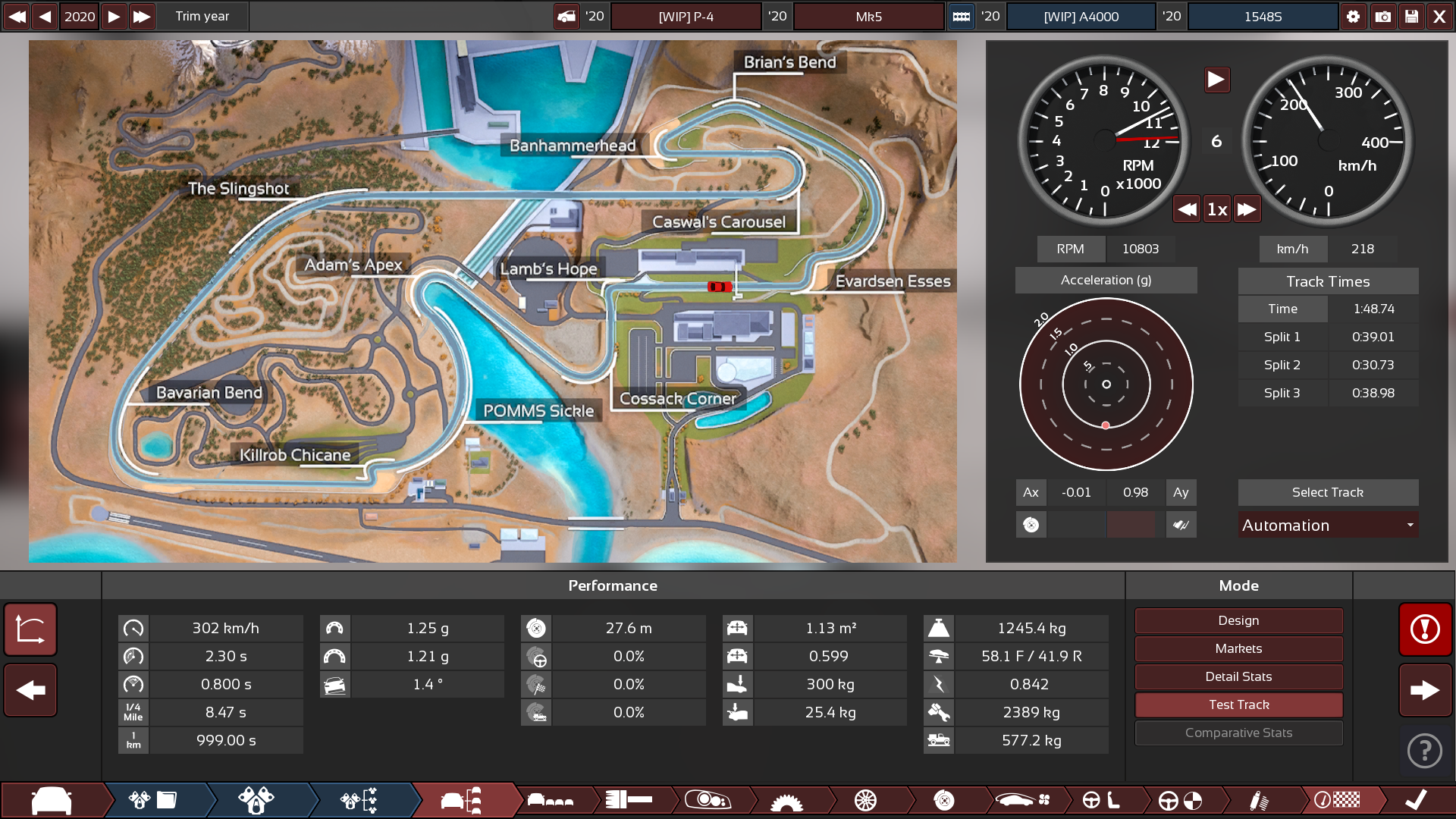Open the driving aids and safety tab
Screen dimensions: 1456x819
click(1180, 801)
